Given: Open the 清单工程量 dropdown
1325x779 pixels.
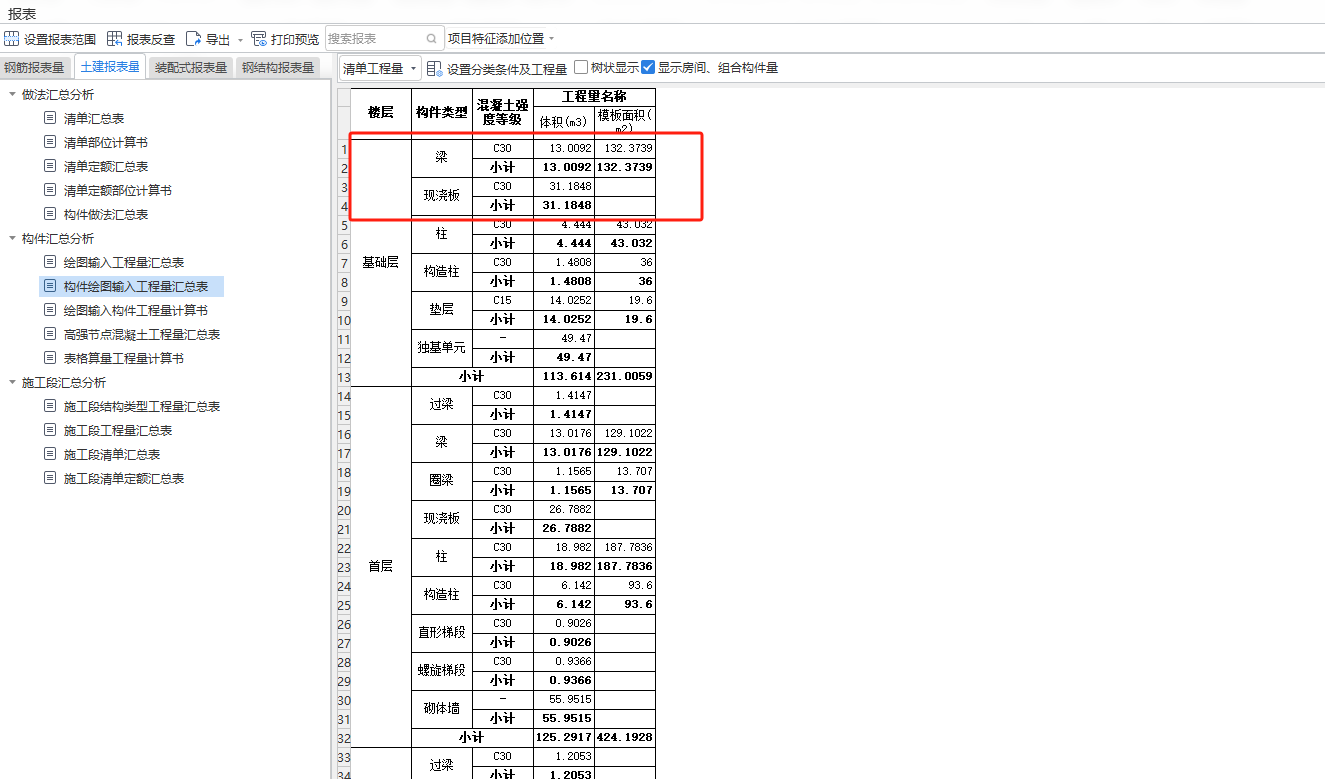Looking at the screenshot, I should click(x=379, y=68).
